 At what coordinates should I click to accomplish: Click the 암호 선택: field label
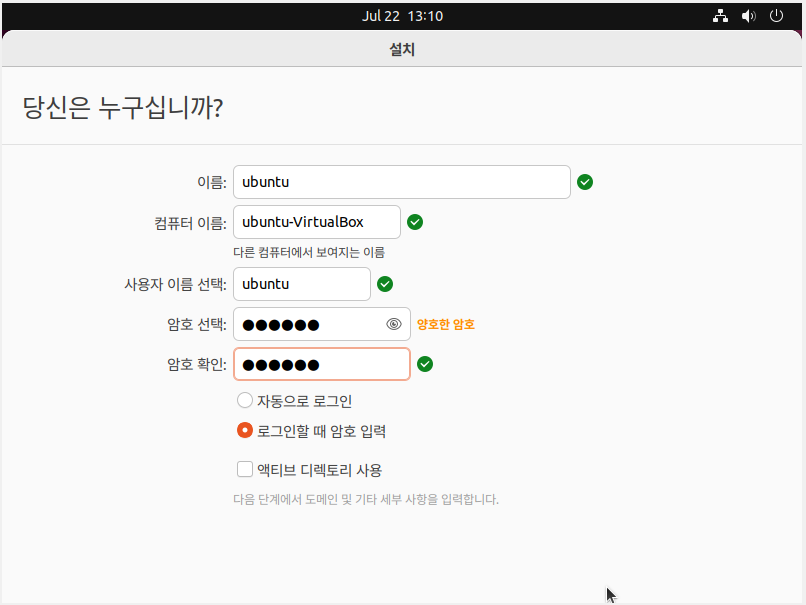(197, 324)
